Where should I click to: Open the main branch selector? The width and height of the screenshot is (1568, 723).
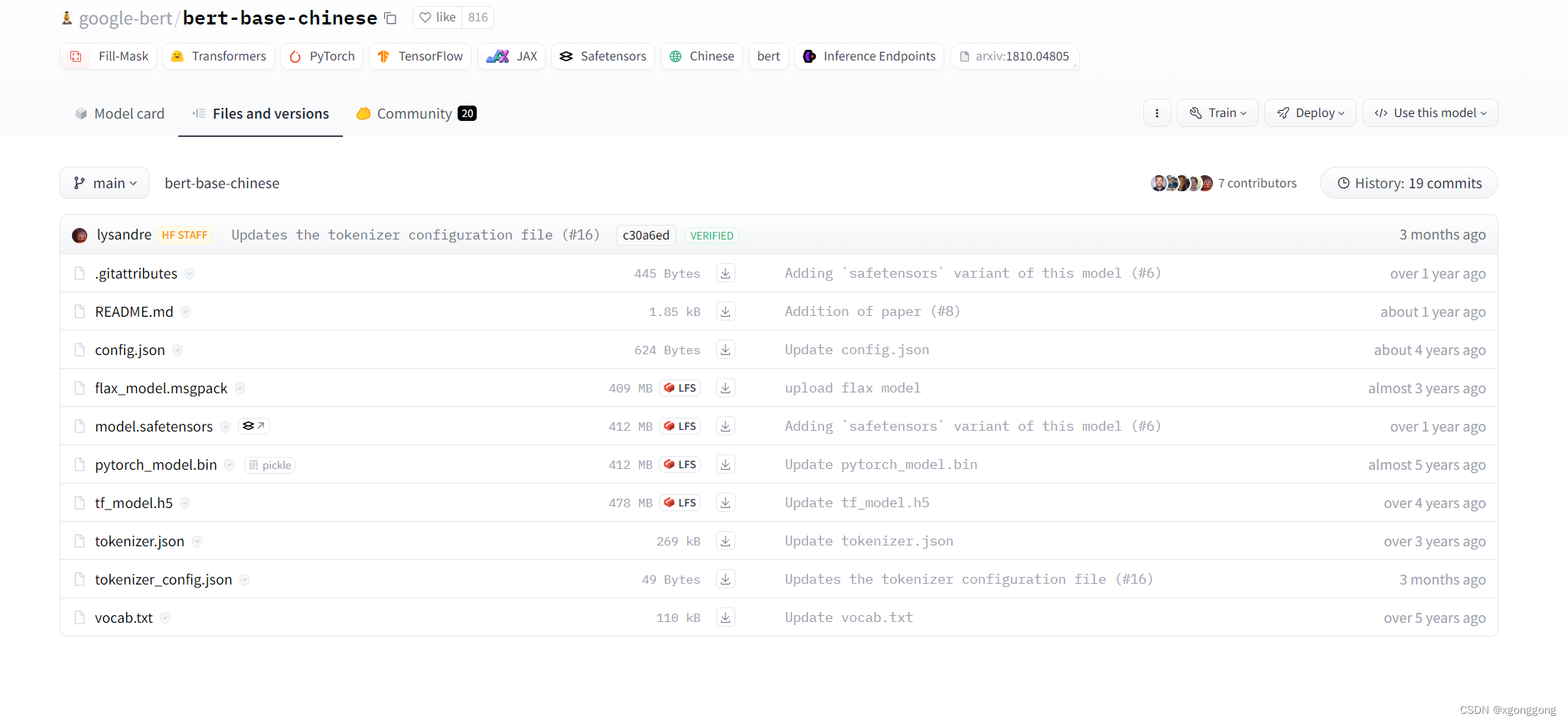click(x=105, y=184)
